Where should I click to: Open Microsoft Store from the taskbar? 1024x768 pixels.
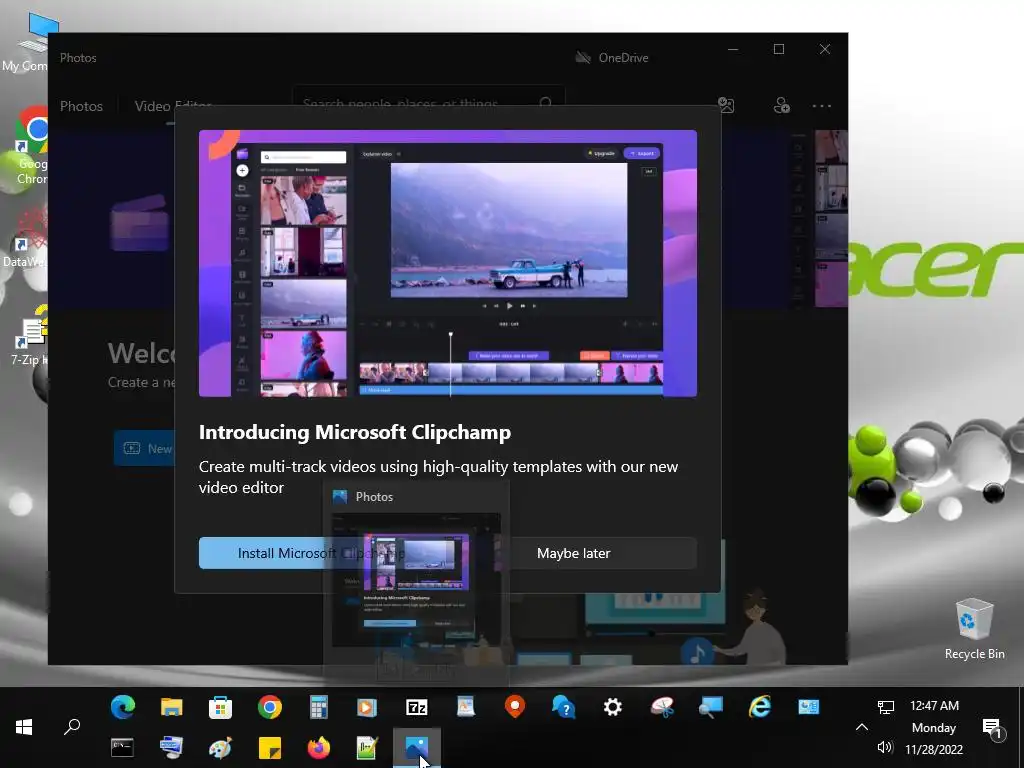pyautogui.click(x=221, y=707)
